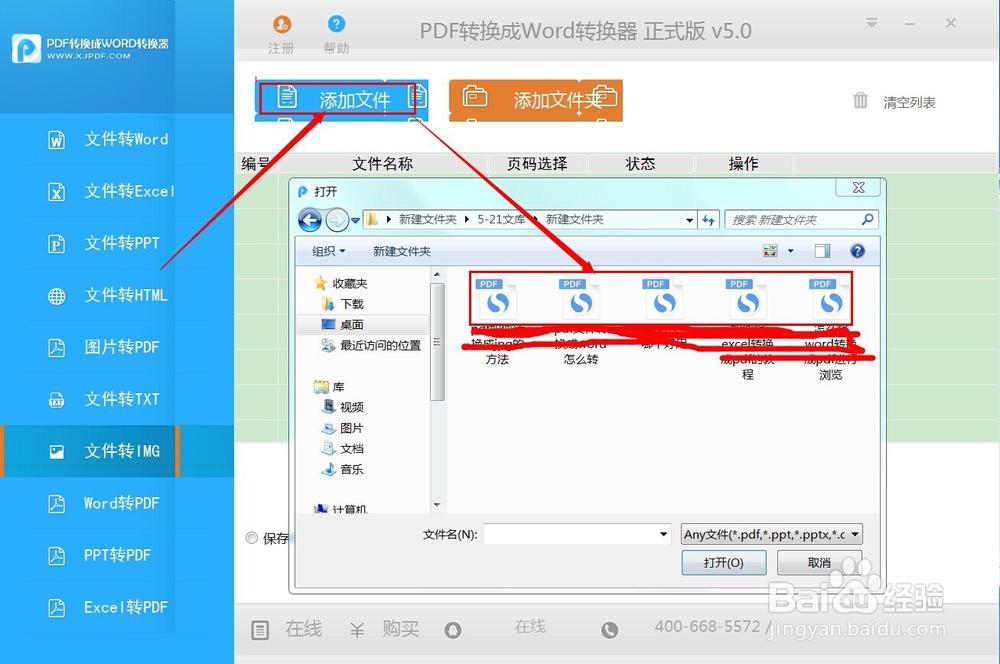Click the 购买 yen icon
This screenshot has width=1000, height=664.
pos(357,630)
